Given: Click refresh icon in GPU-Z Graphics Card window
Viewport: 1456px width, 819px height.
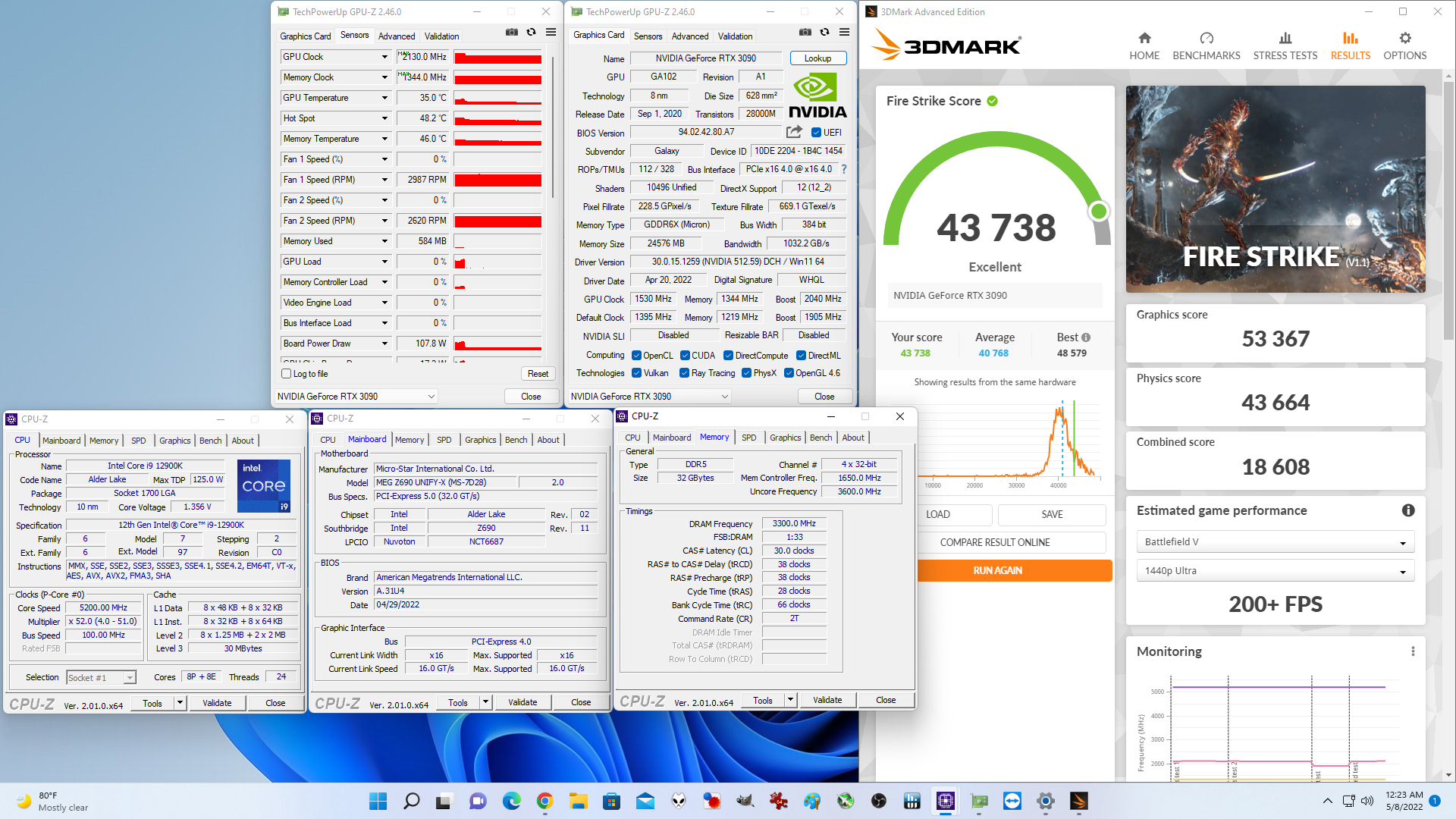Looking at the screenshot, I should pos(824,33).
